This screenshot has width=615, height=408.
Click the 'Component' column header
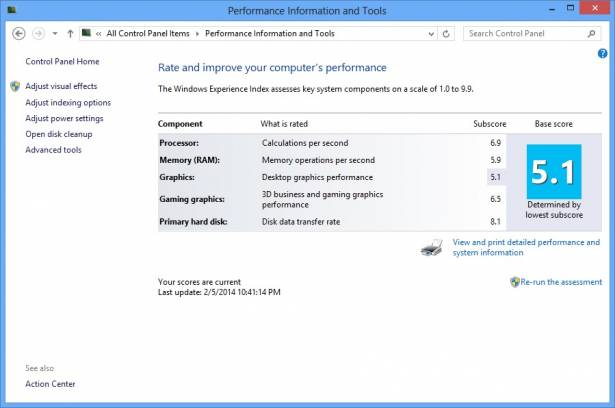click(180, 124)
